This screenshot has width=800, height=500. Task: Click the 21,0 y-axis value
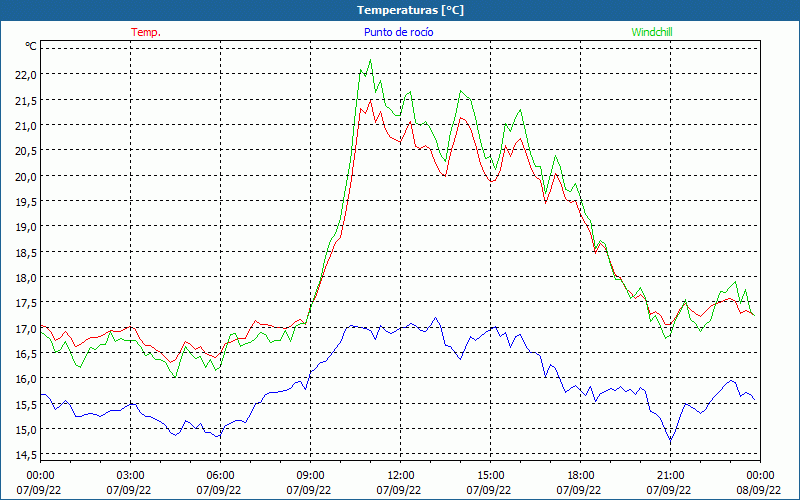pyautogui.click(x=27, y=126)
